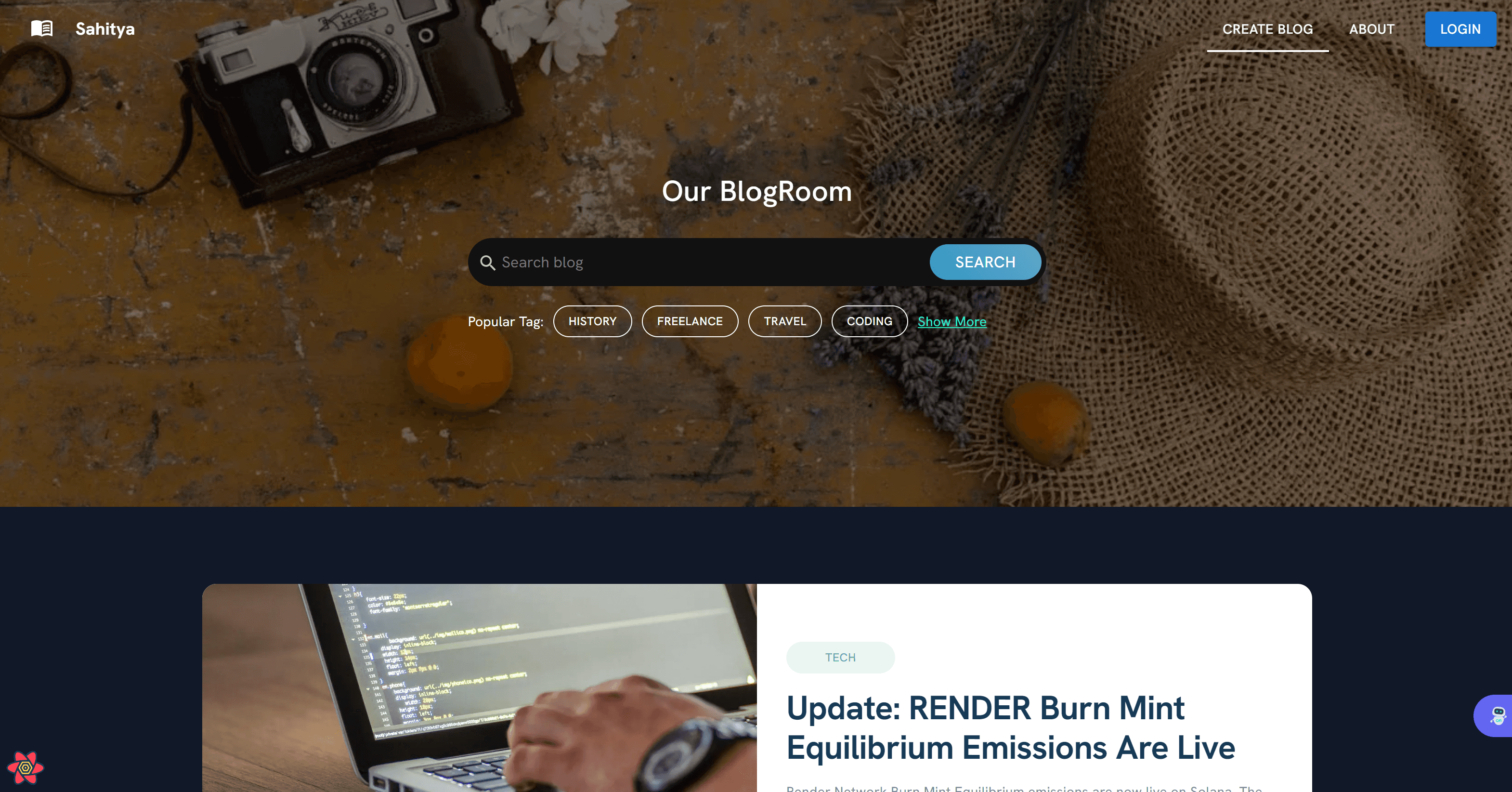Click the search magnifier icon
Image resolution: width=1512 pixels, height=792 pixels.
[487, 262]
